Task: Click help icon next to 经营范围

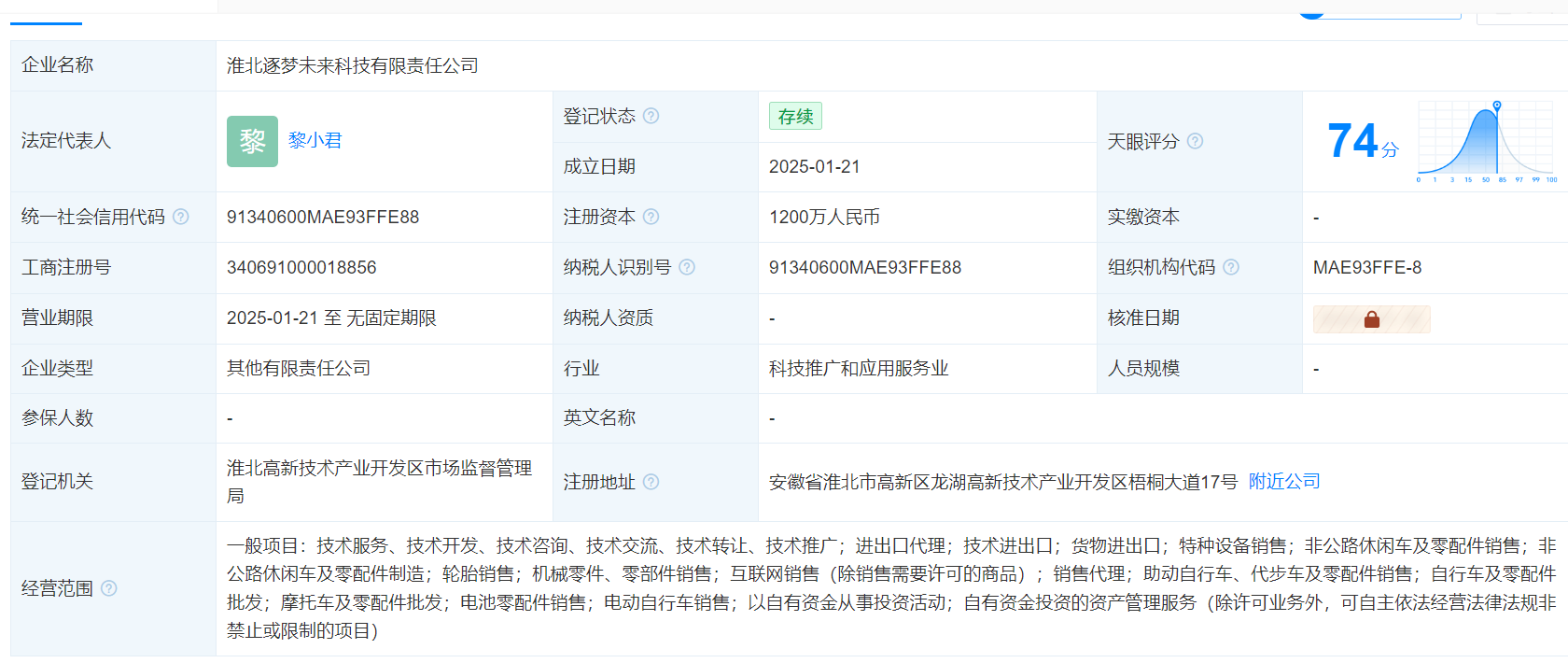Action: click(x=108, y=588)
